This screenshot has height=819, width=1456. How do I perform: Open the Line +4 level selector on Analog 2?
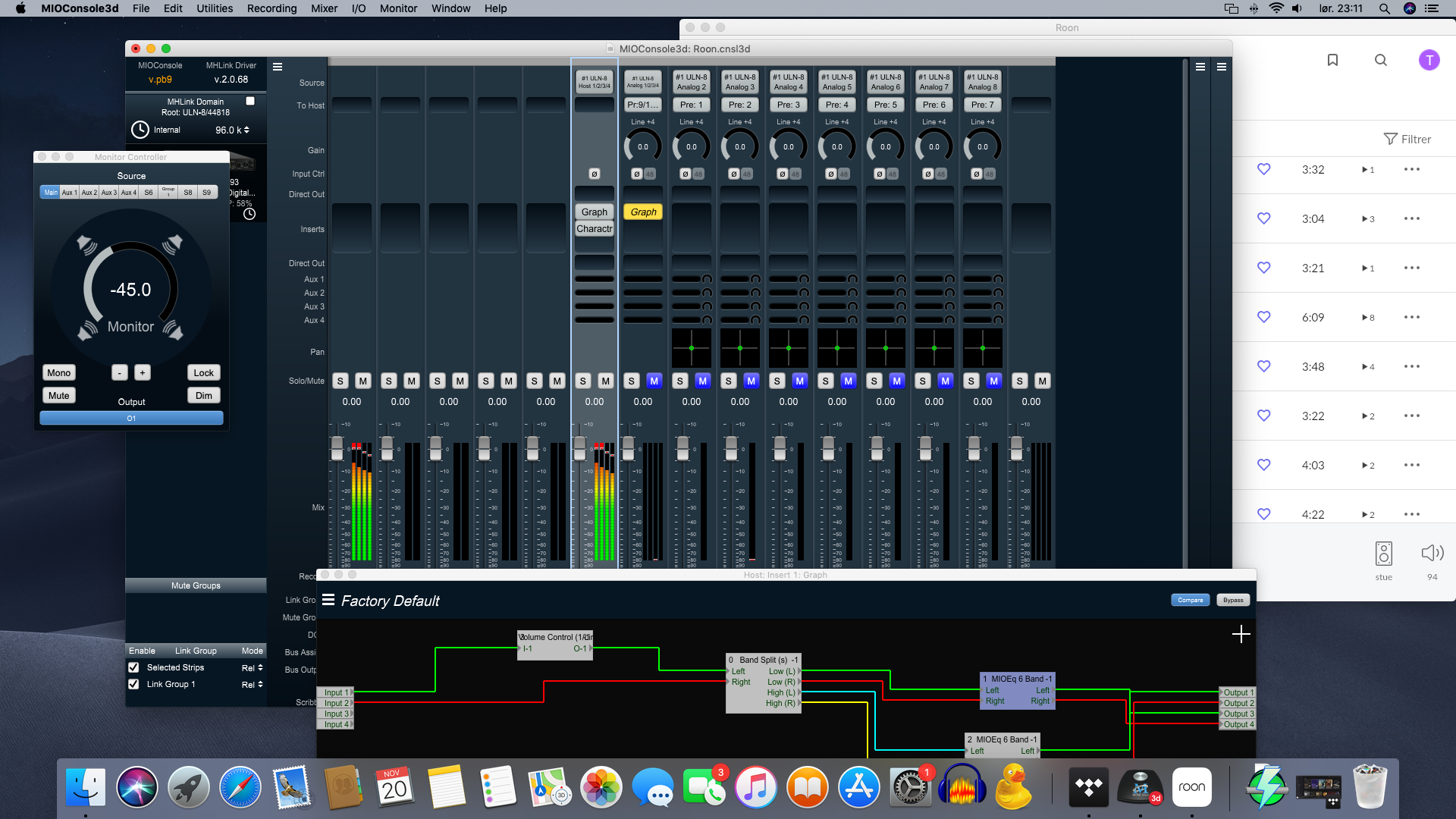click(x=692, y=121)
